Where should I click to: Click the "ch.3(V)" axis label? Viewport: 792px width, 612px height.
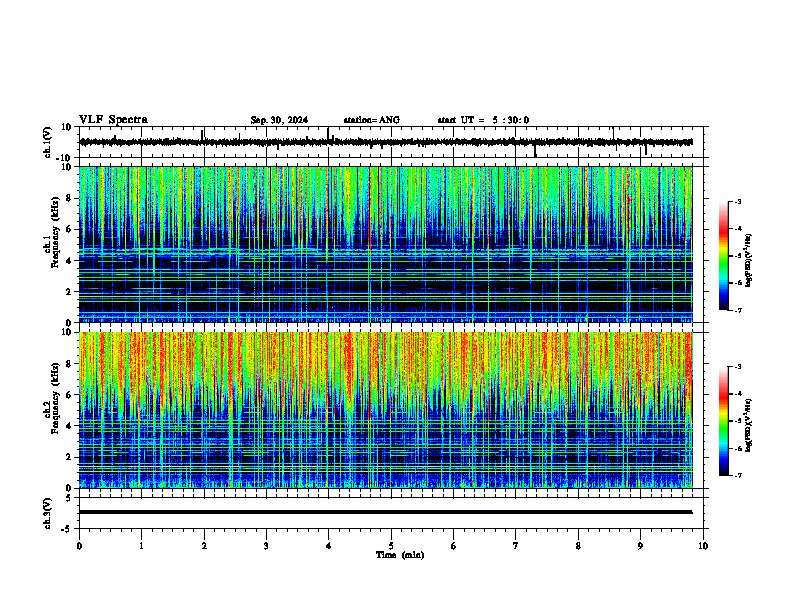[x=48, y=513]
